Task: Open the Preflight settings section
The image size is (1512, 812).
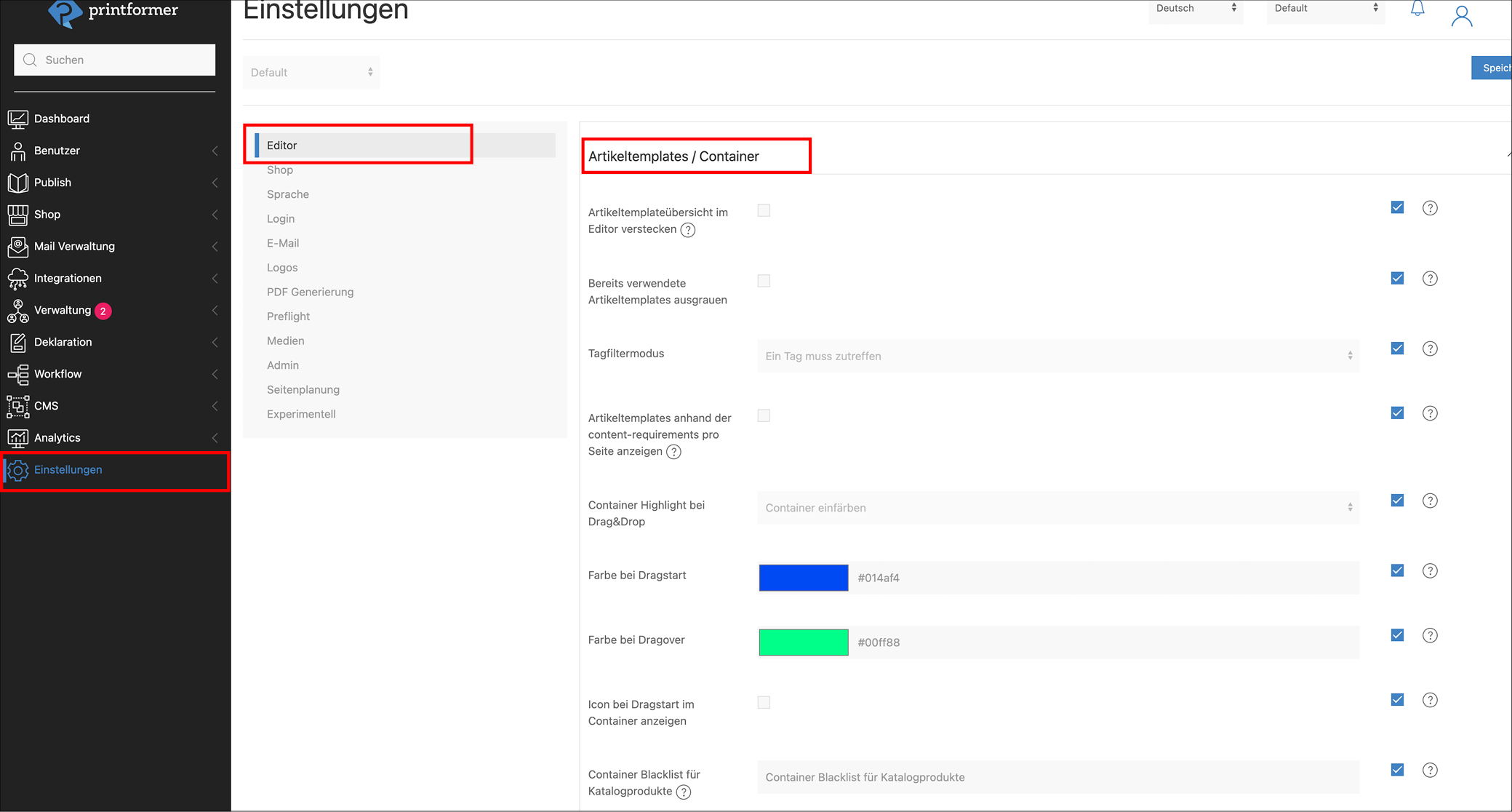Action: point(288,317)
